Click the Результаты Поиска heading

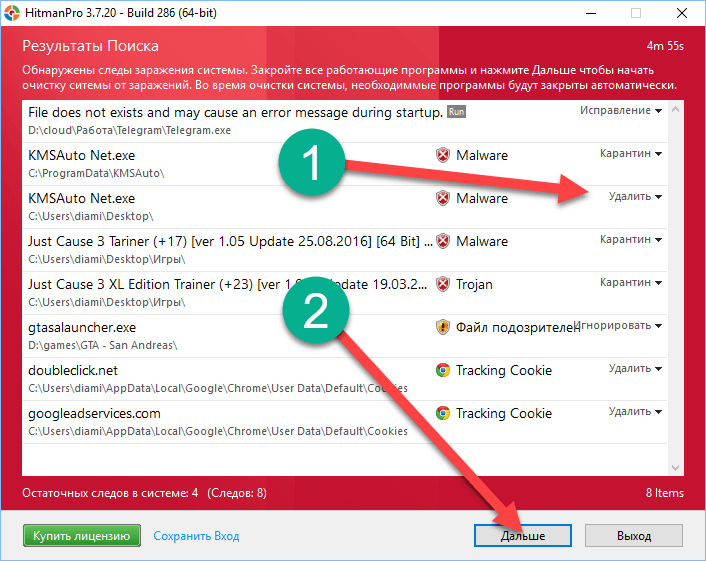point(91,46)
